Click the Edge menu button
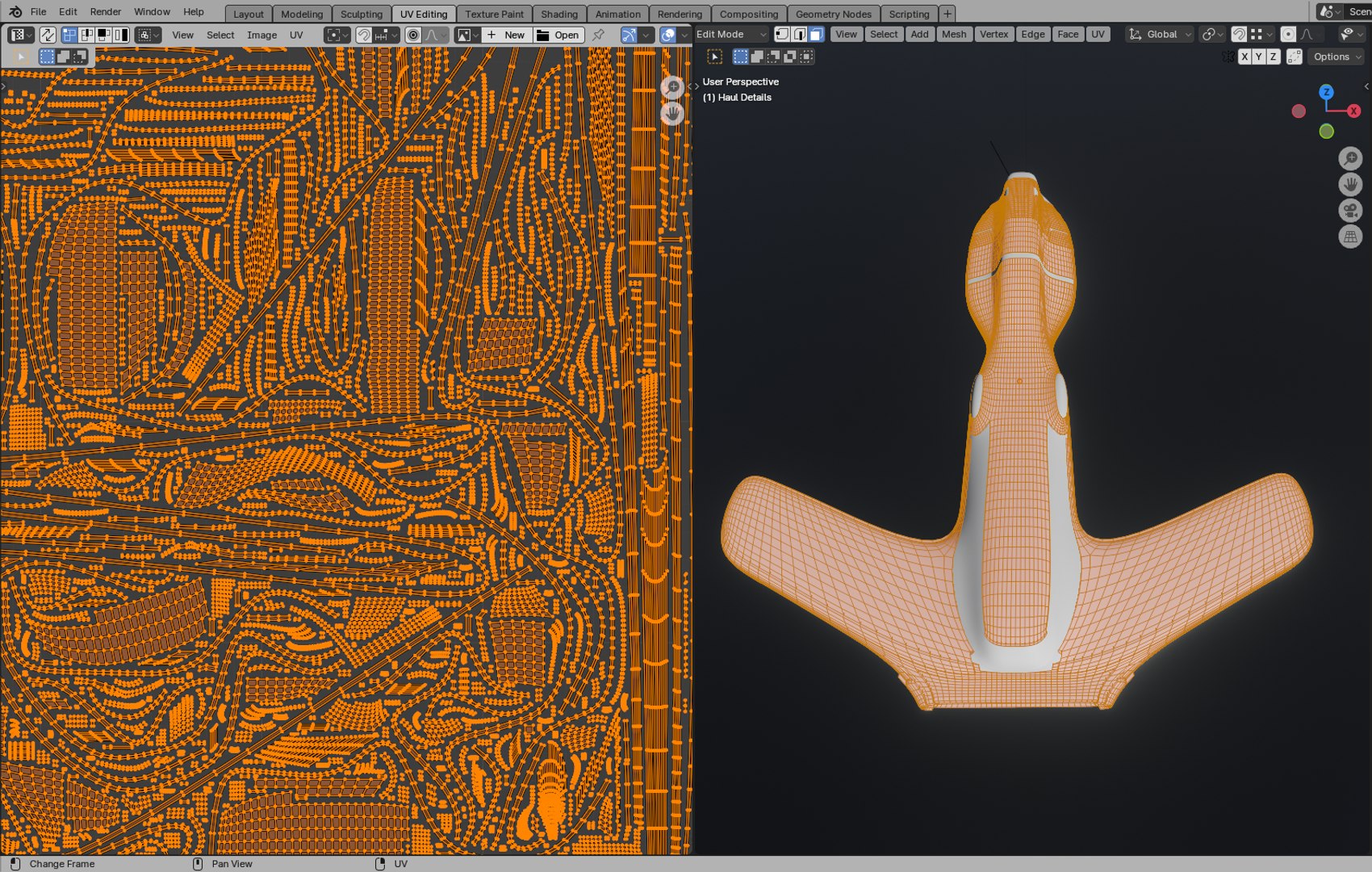This screenshot has width=1372, height=872. tap(1032, 34)
